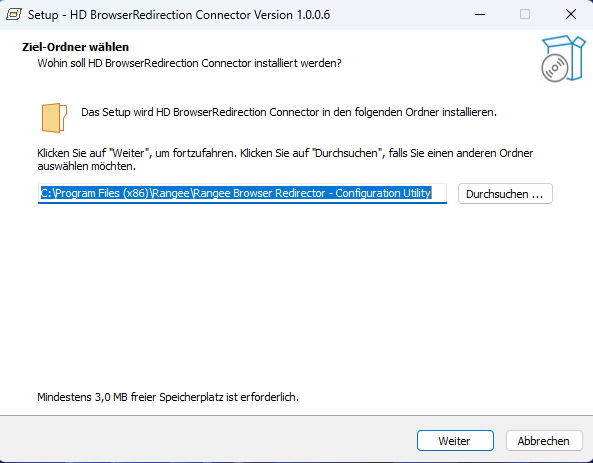Cancel setup with Abbrechen button
Screen dimensions: 593x463
tap(544, 441)
